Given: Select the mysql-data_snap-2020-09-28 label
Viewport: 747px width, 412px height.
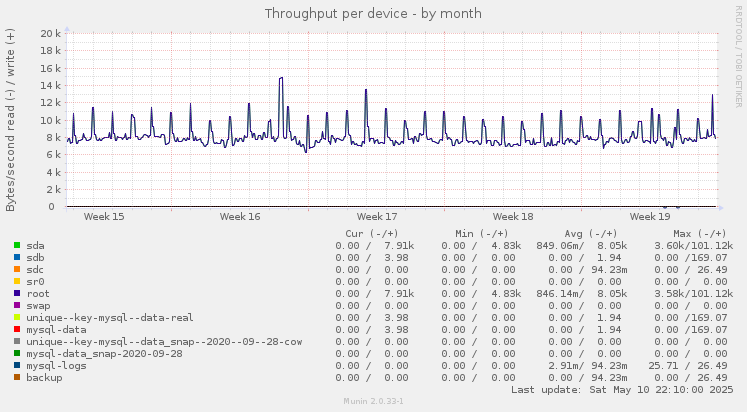Looking at the screenshot, I should point(104,354).
